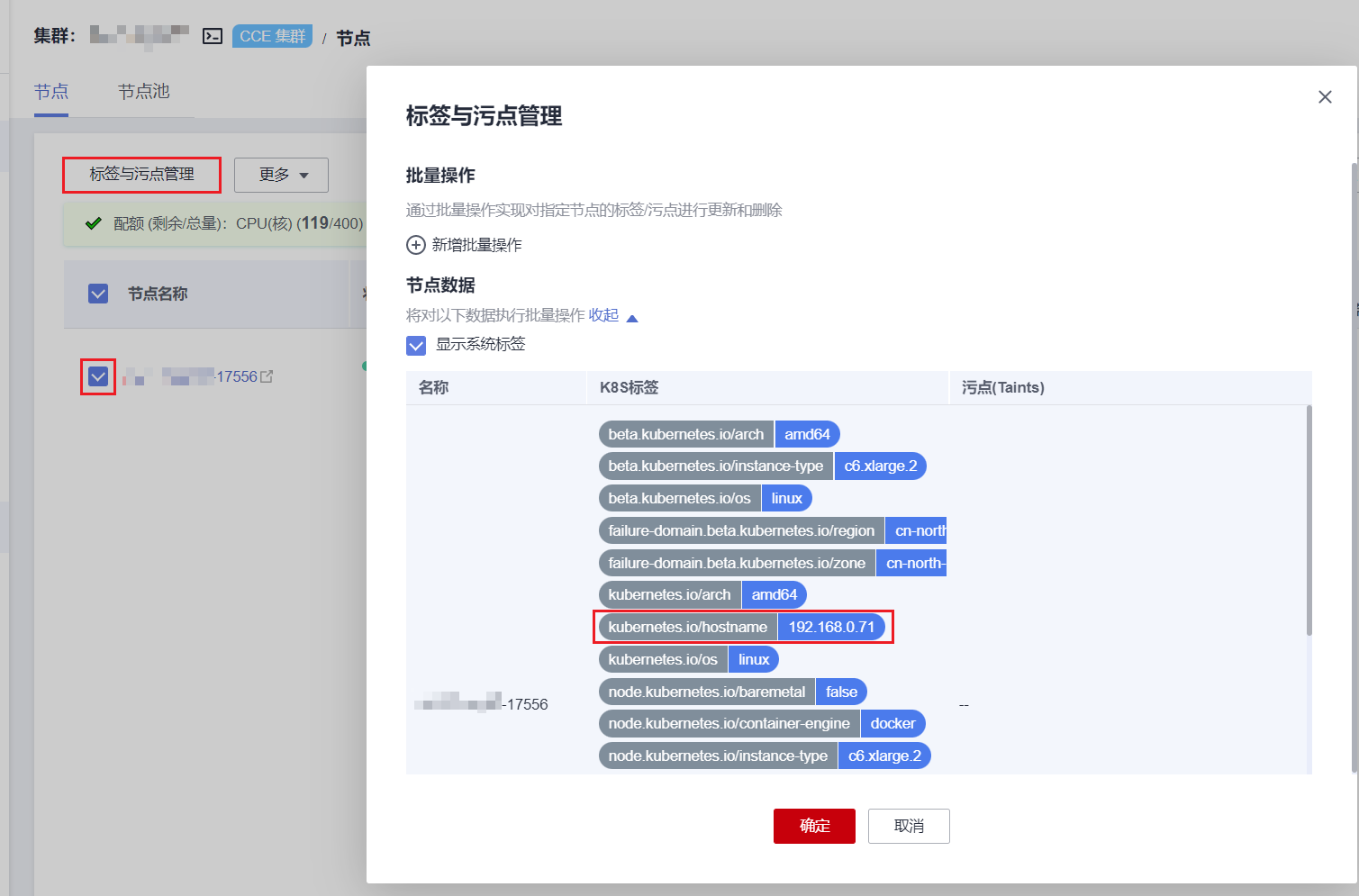Viewport: 1359px width, 896px height.
Task: Click the kubernetes.io/hostname label tag
Action: [x=687, y=627]
